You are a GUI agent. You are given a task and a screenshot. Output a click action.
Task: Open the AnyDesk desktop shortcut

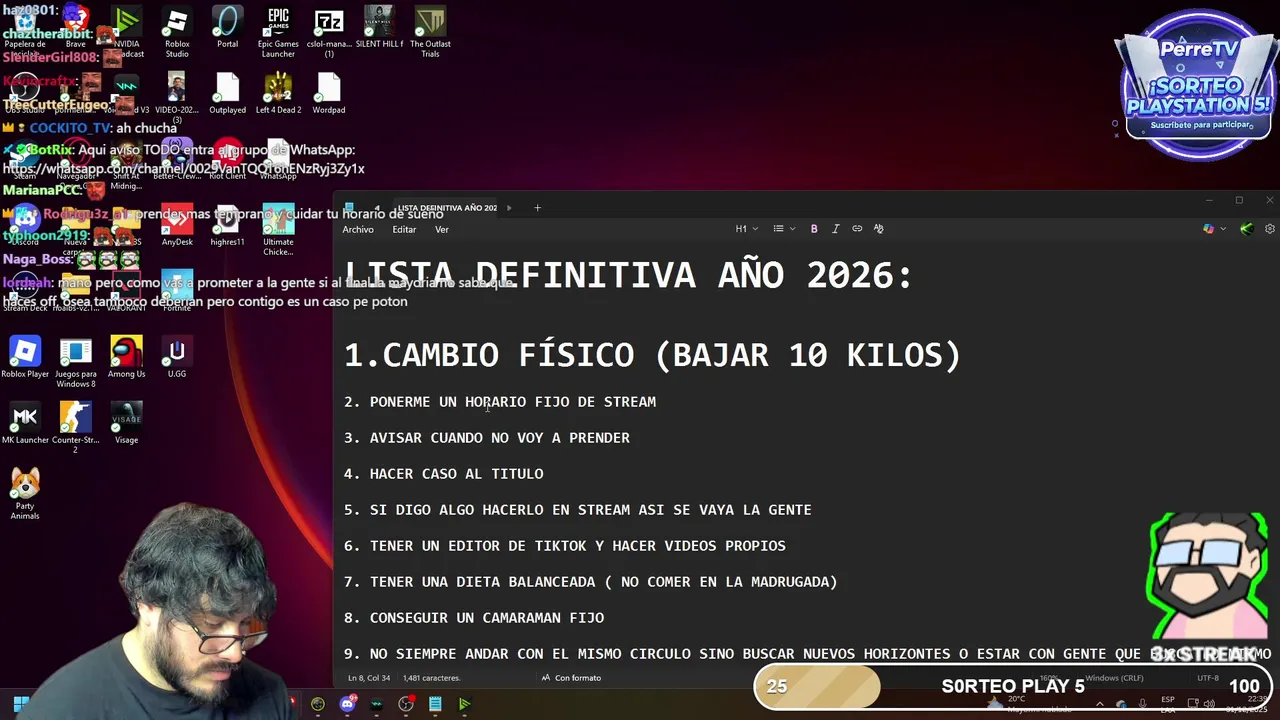[x=177, y=226]
